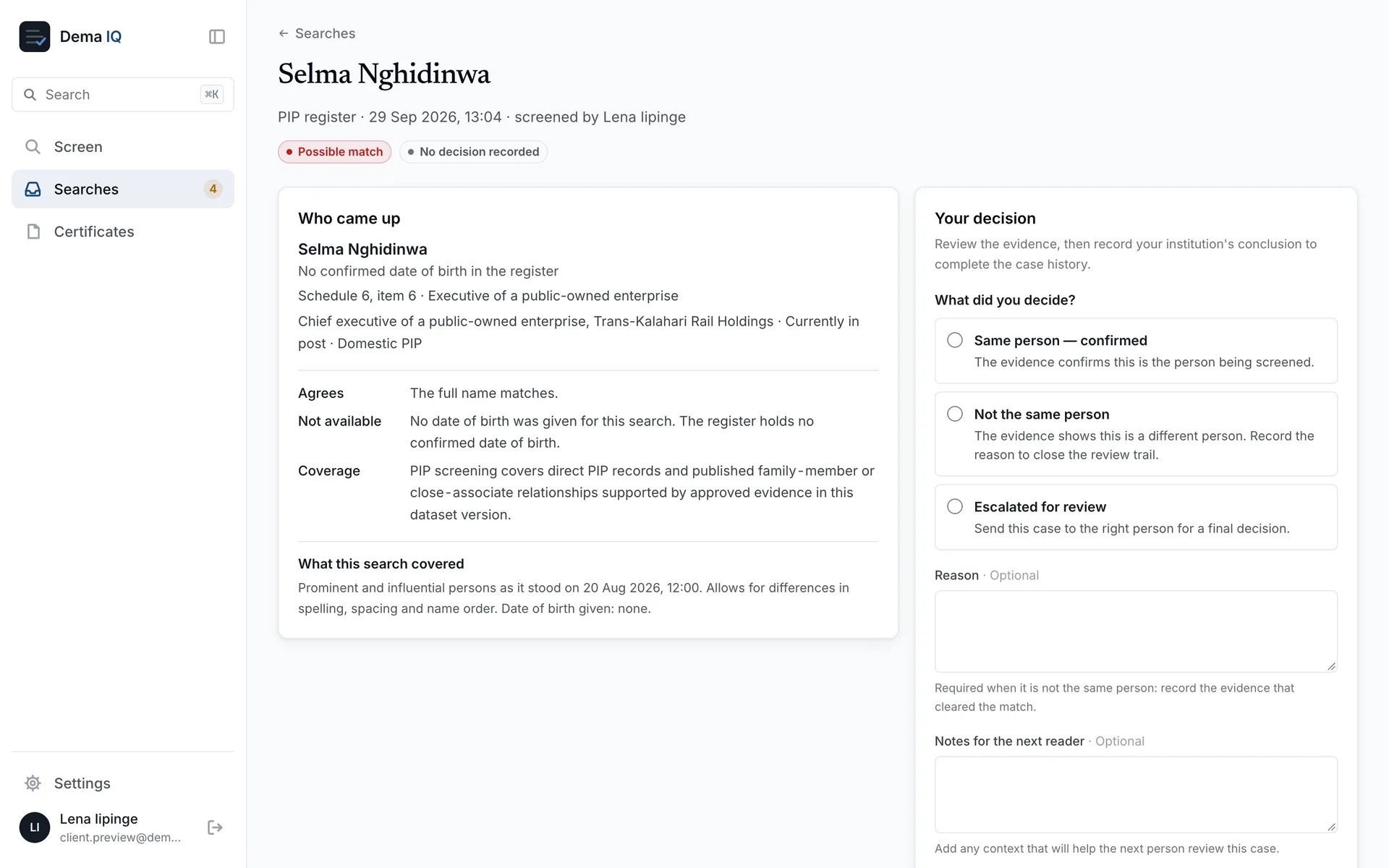1389x868 pixels.
Task: Choose the Escalated for review option
Action: (x=1136, y=517)
